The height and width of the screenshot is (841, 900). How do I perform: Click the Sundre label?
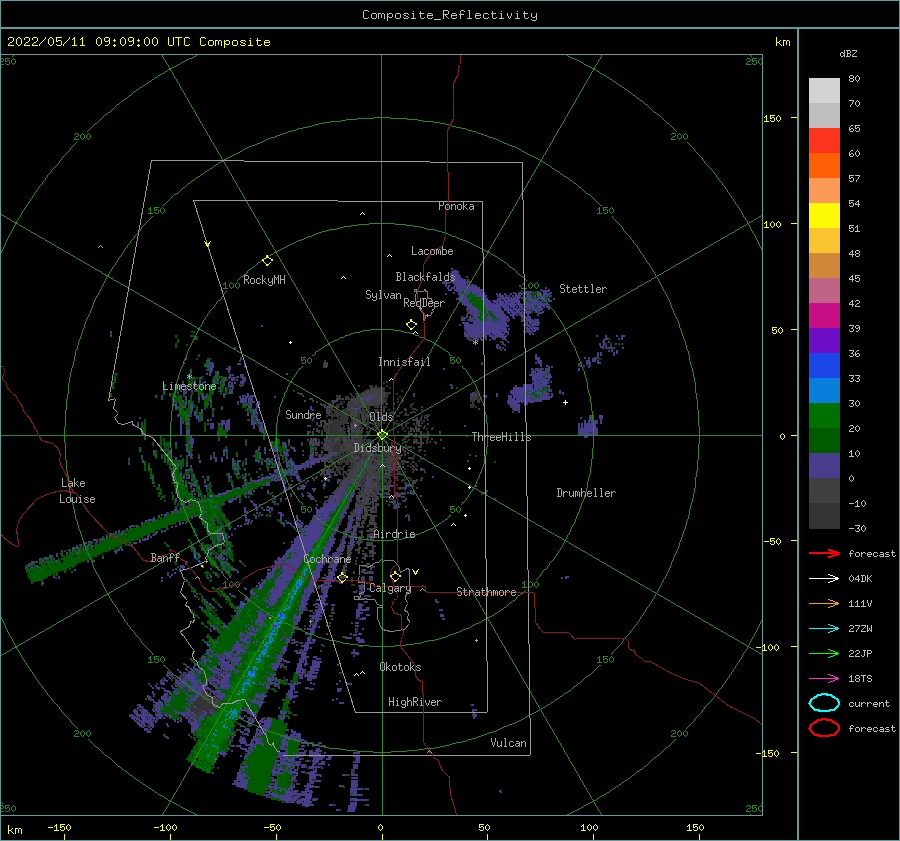point(303,414)
